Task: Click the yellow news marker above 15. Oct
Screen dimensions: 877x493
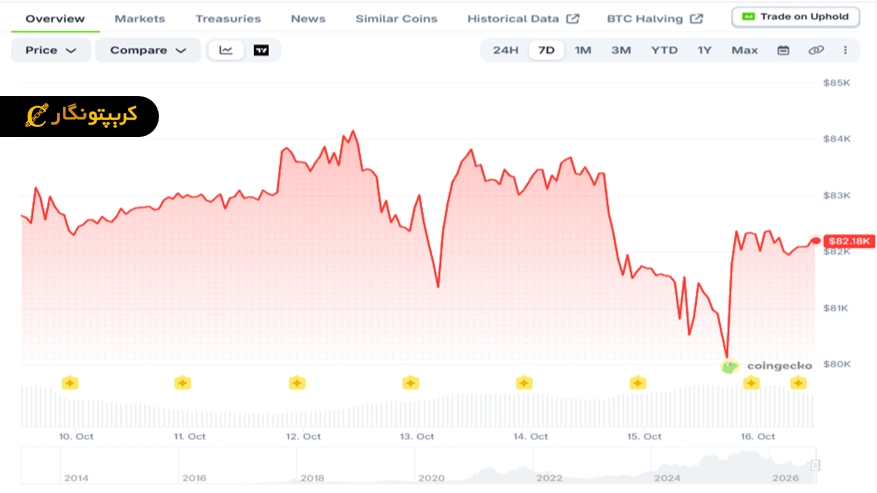Action: pos(638,383)
